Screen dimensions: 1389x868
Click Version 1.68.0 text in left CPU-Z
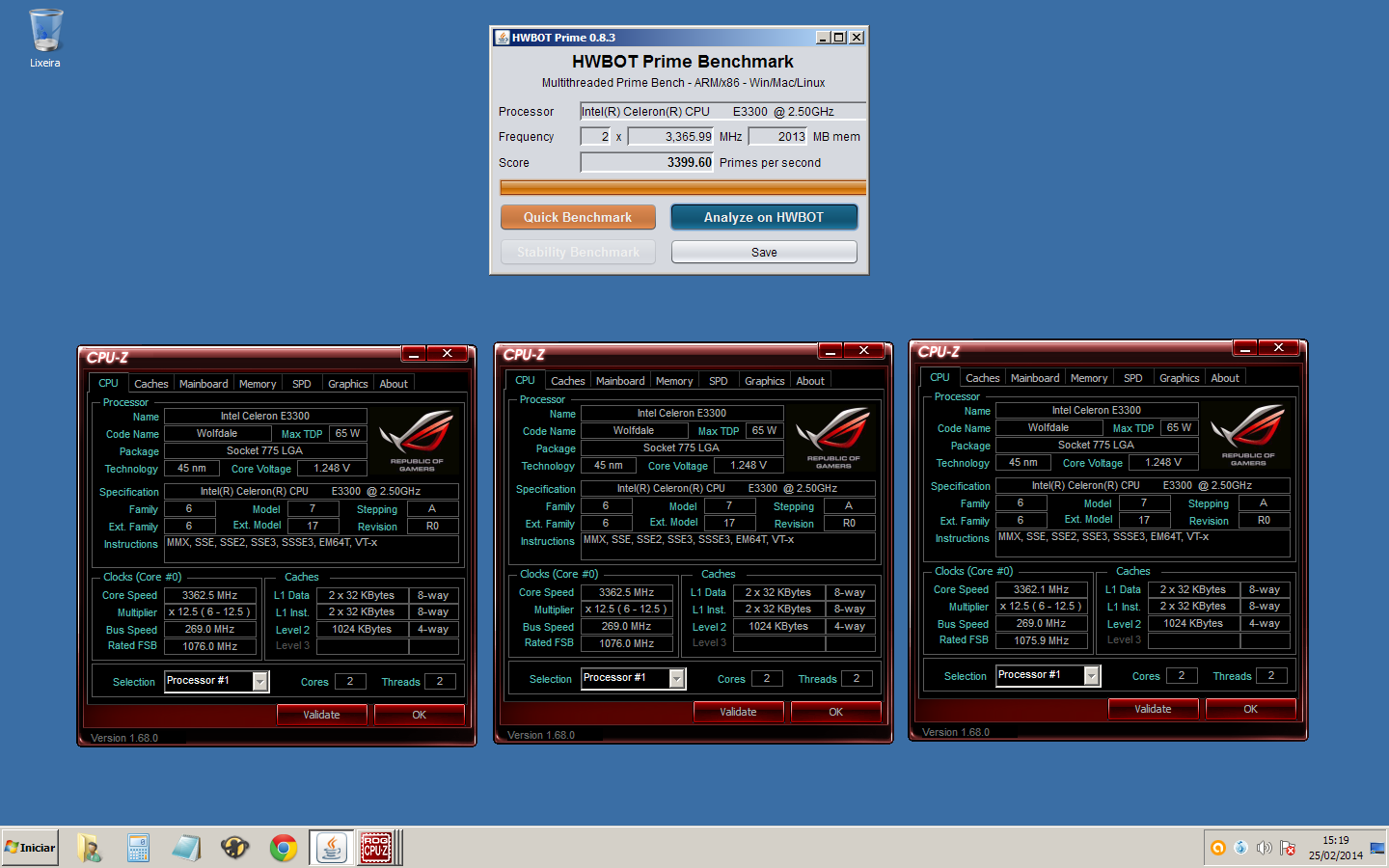pos(124,738)
